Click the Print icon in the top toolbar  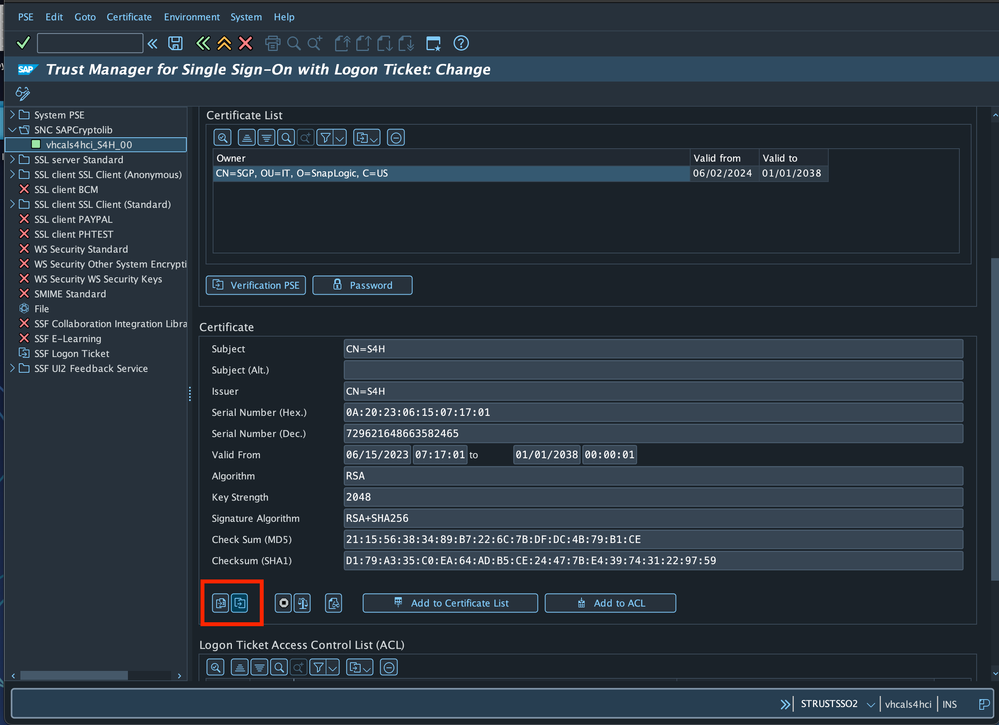pos(273,43)
